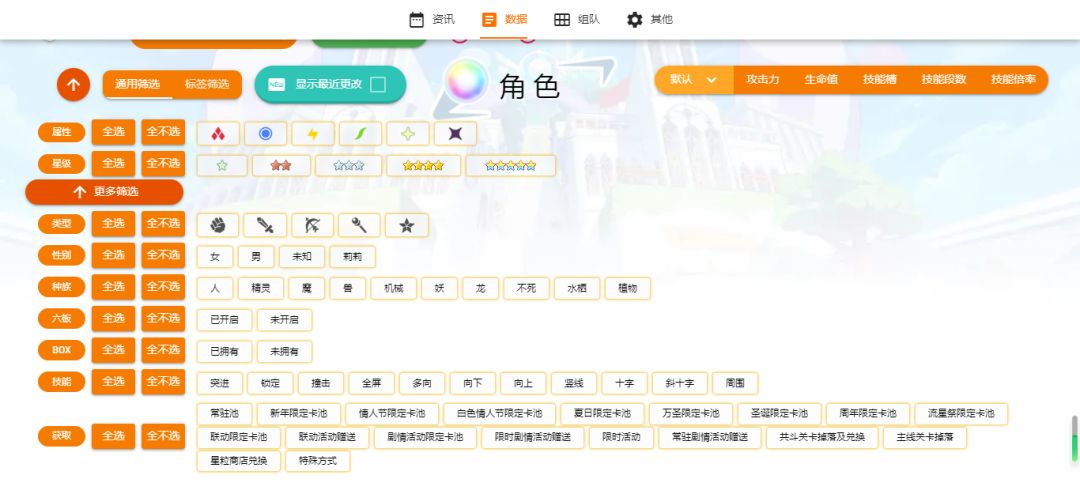
Task: Sort by 攻击力
Action: pos(762,79)
